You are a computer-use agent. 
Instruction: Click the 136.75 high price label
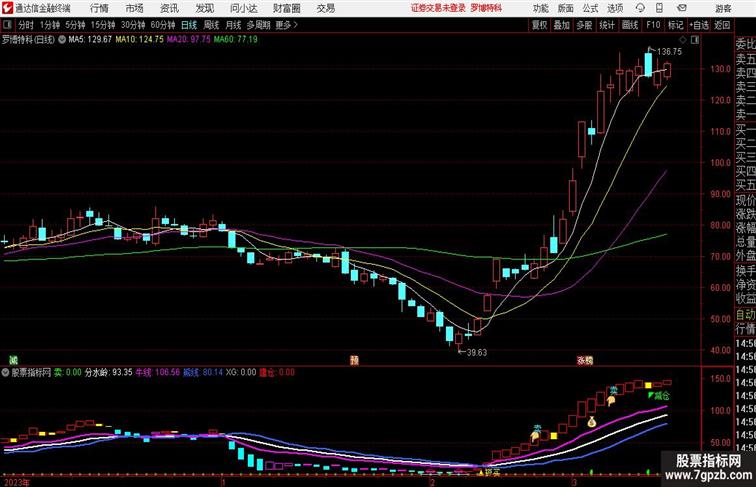(670, 52)
